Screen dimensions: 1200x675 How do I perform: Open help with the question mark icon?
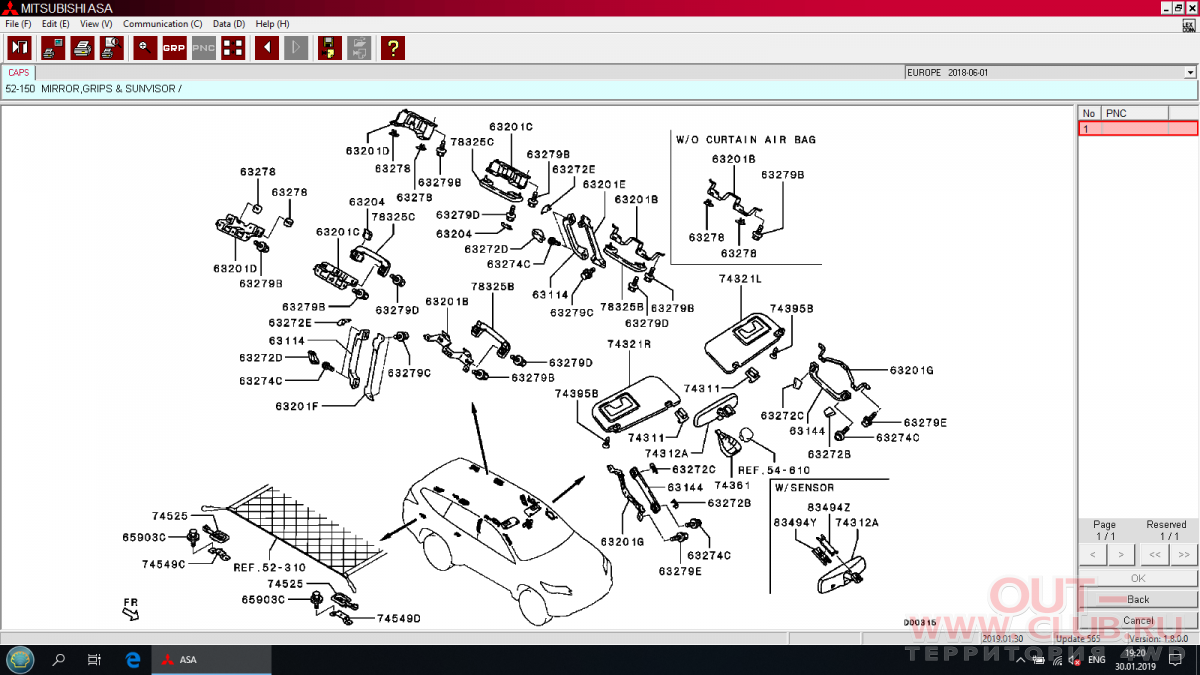tap(392, 47)
